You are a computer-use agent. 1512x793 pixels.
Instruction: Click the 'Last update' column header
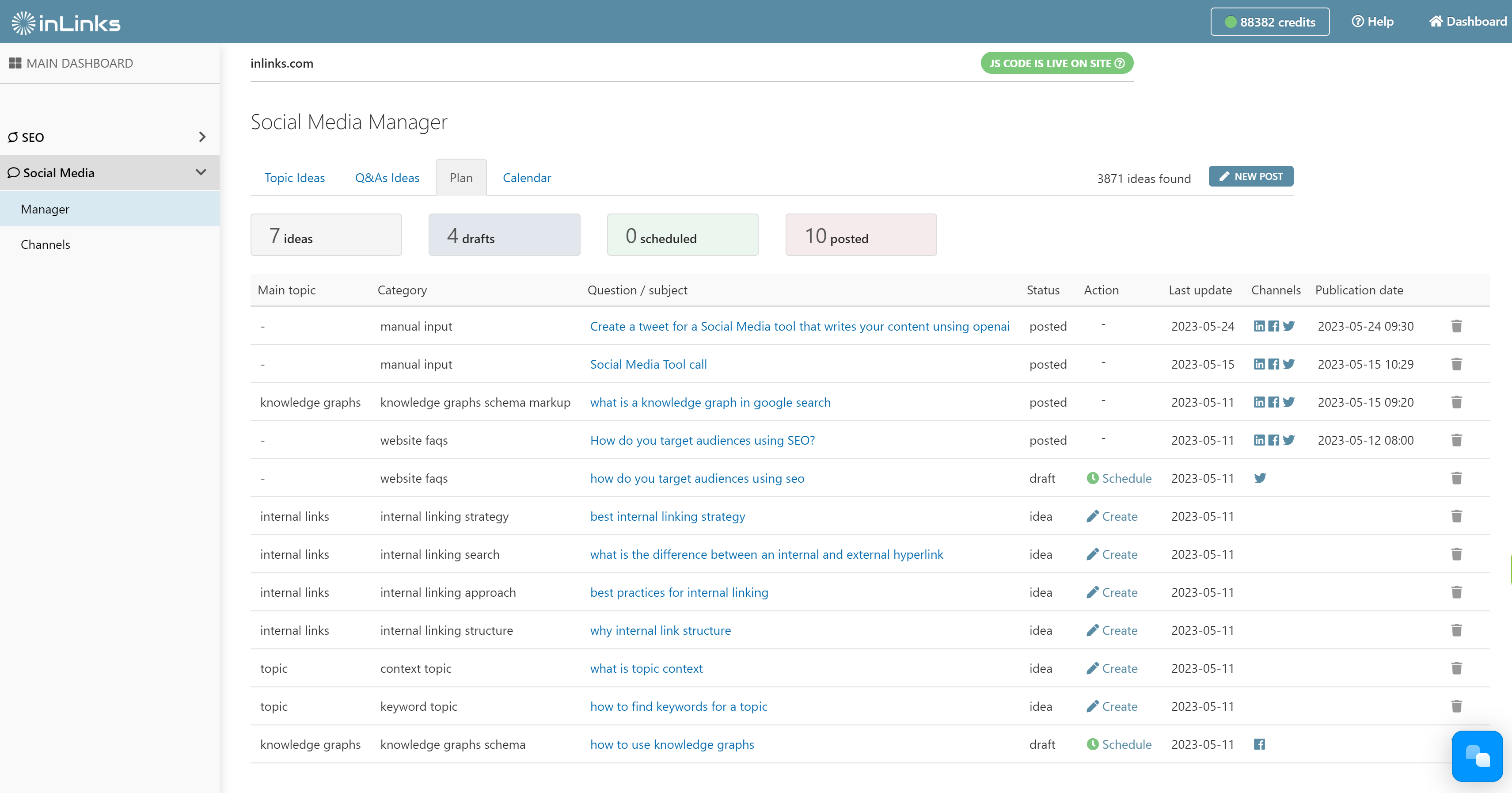1200,290
